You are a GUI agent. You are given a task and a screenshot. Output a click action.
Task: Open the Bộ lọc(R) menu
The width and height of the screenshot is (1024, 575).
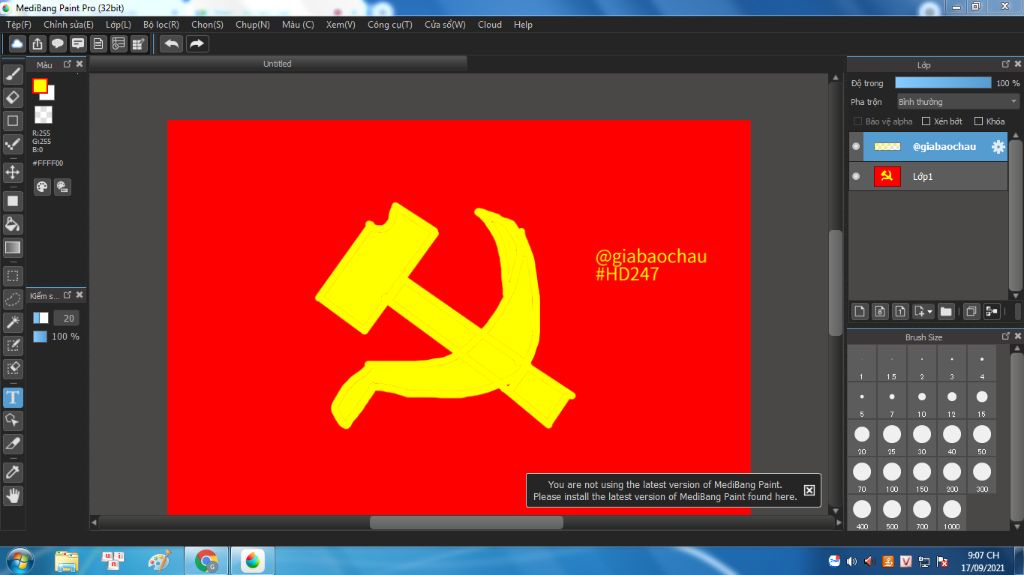[x=161, y=25]
